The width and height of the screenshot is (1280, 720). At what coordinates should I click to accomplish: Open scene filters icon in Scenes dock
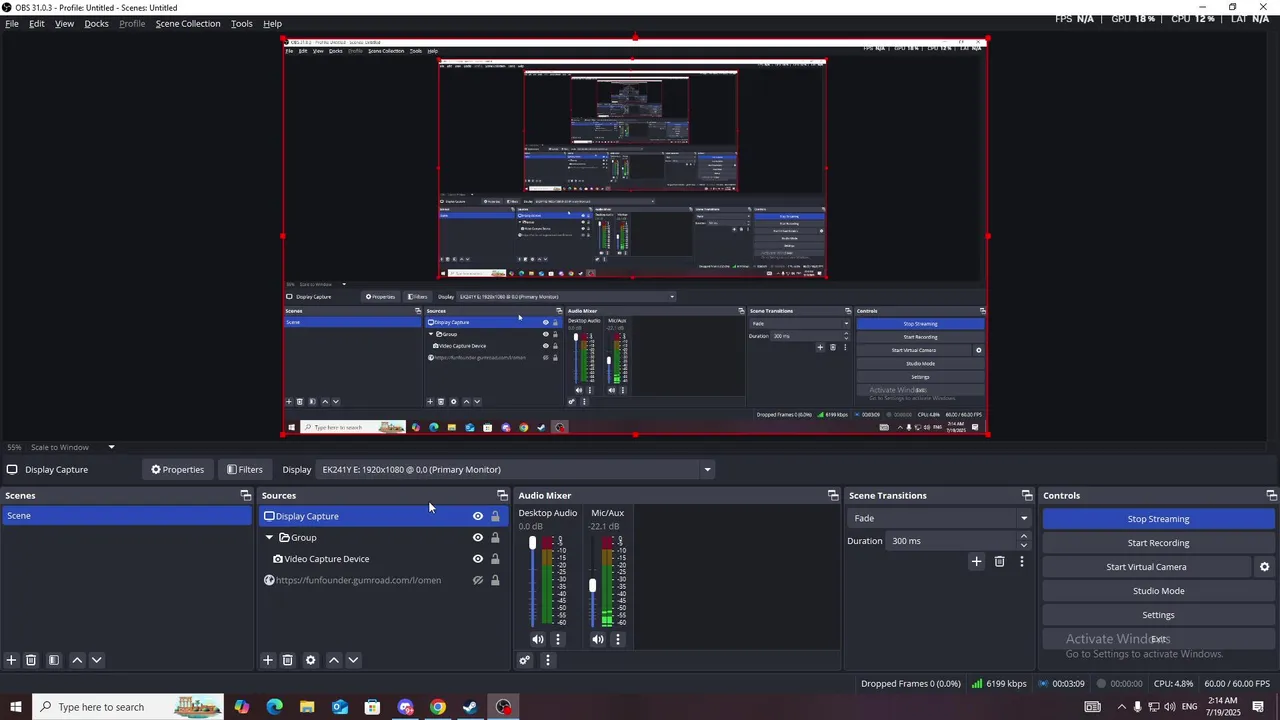pos(54,660)
